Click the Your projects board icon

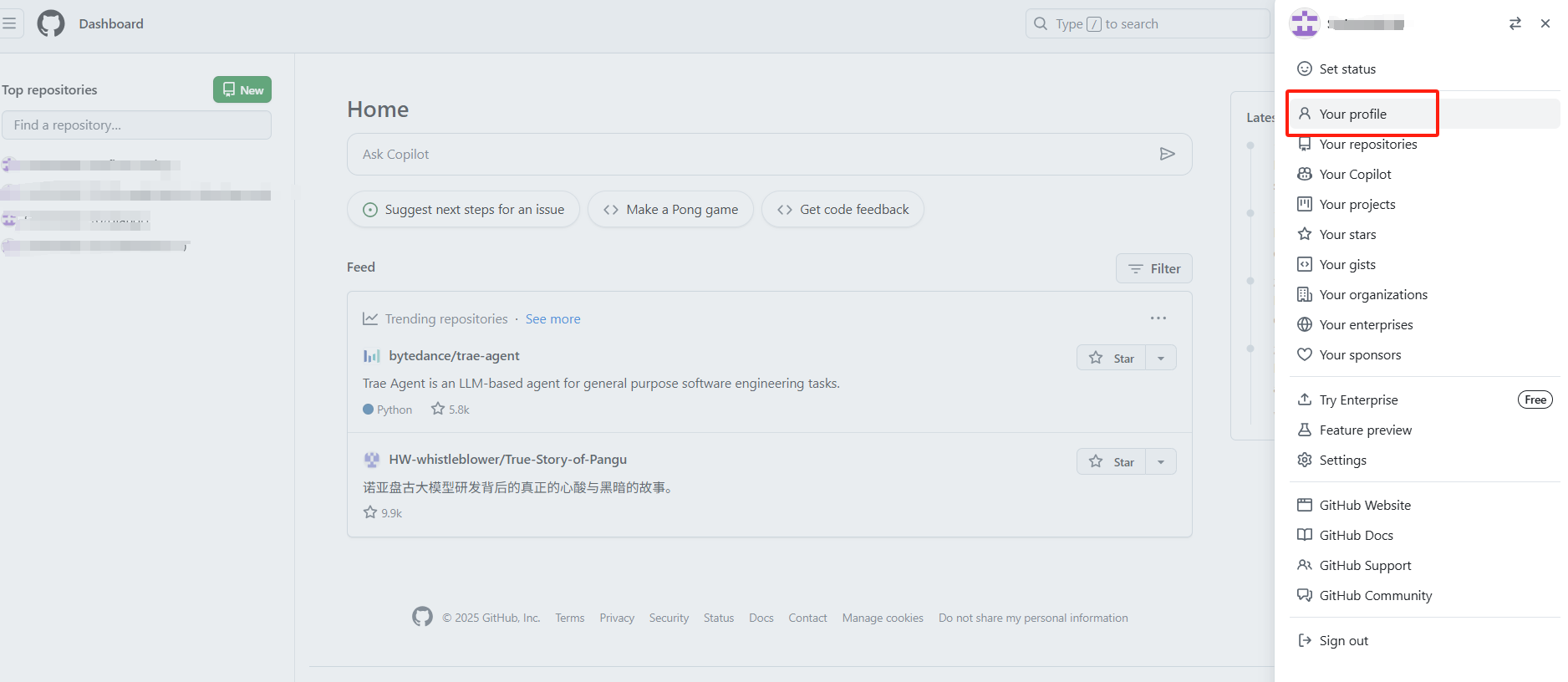[x=1305, y=204]
